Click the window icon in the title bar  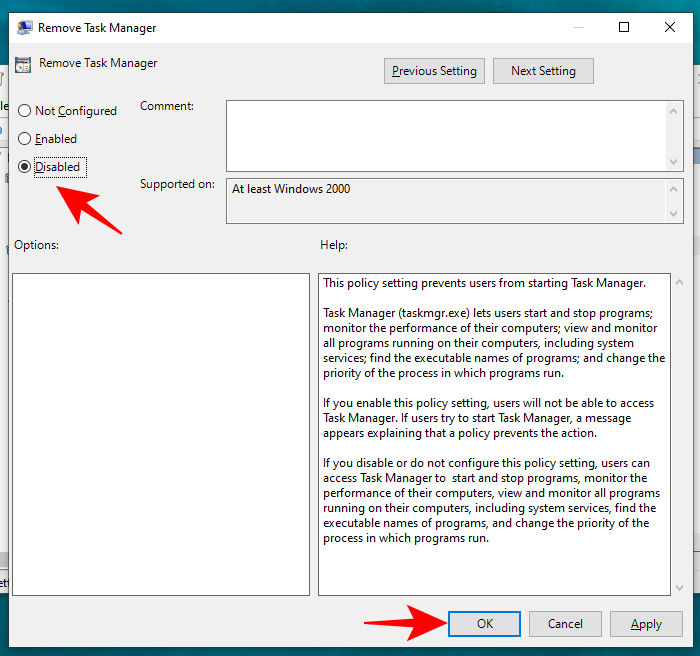[22, 27]
